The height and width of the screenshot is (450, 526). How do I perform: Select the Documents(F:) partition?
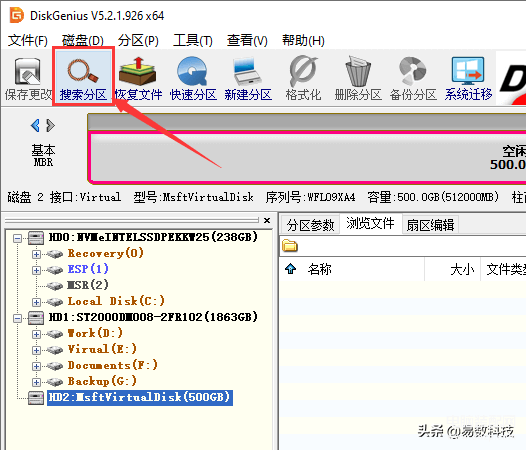point(112,365)
